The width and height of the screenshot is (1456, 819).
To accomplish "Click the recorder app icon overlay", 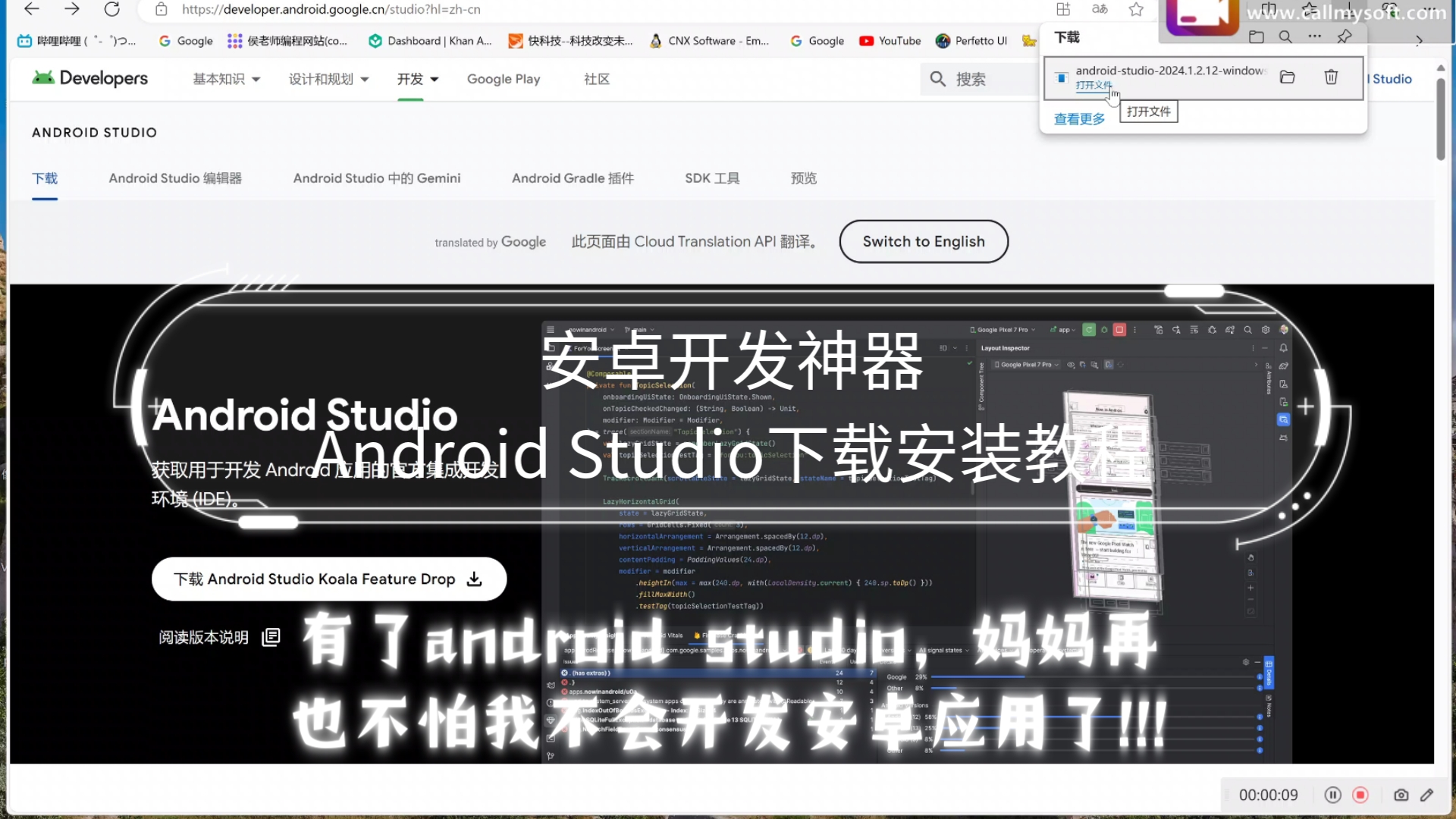I will point(1202,17).
